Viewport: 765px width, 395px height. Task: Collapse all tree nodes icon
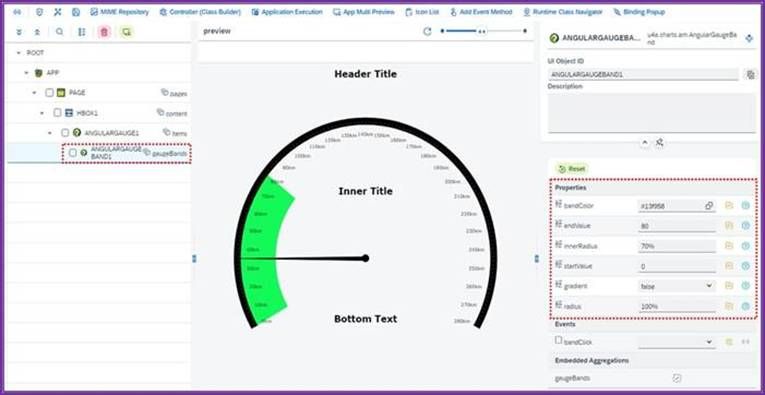point(37,32)
